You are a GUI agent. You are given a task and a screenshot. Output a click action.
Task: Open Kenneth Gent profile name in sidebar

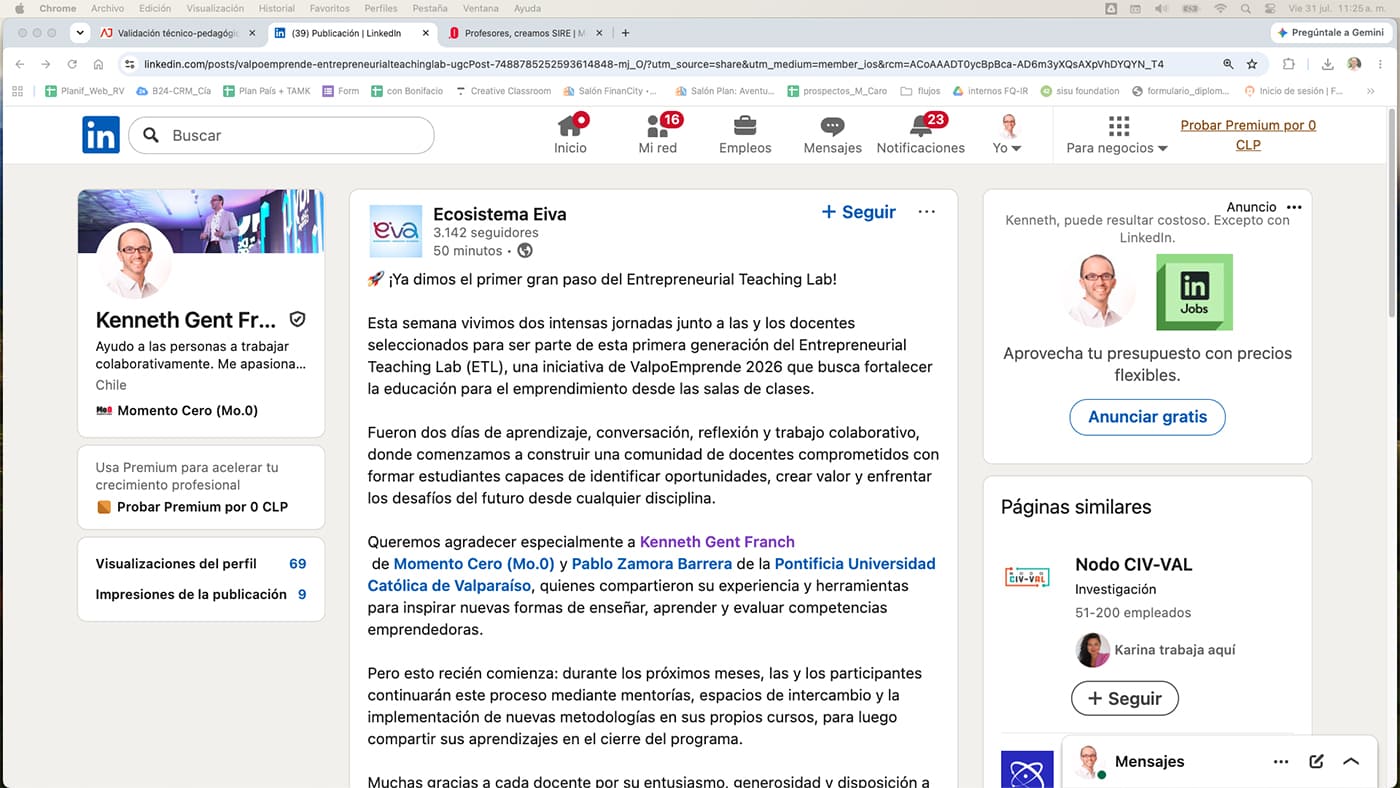[186, 320]
